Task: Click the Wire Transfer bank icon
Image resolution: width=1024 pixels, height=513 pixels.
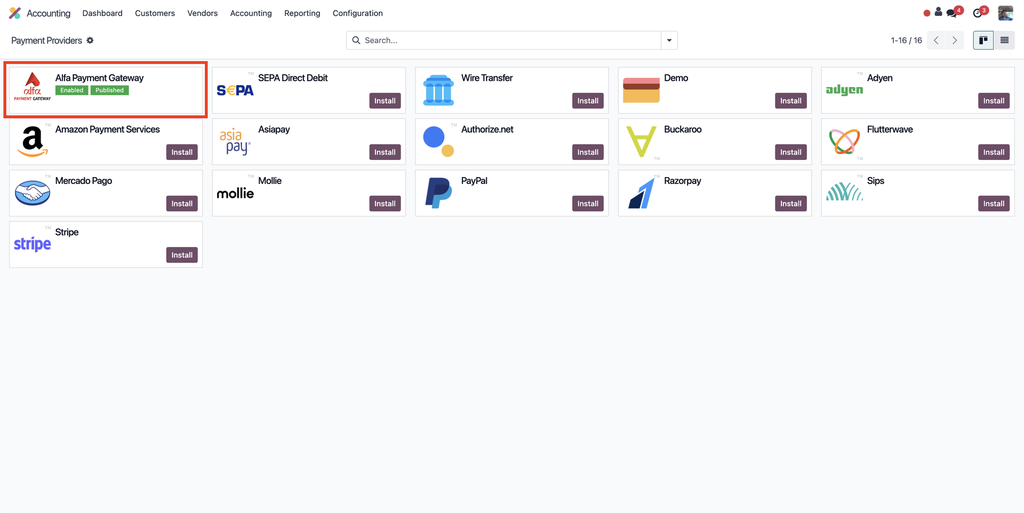Action: 438,90
